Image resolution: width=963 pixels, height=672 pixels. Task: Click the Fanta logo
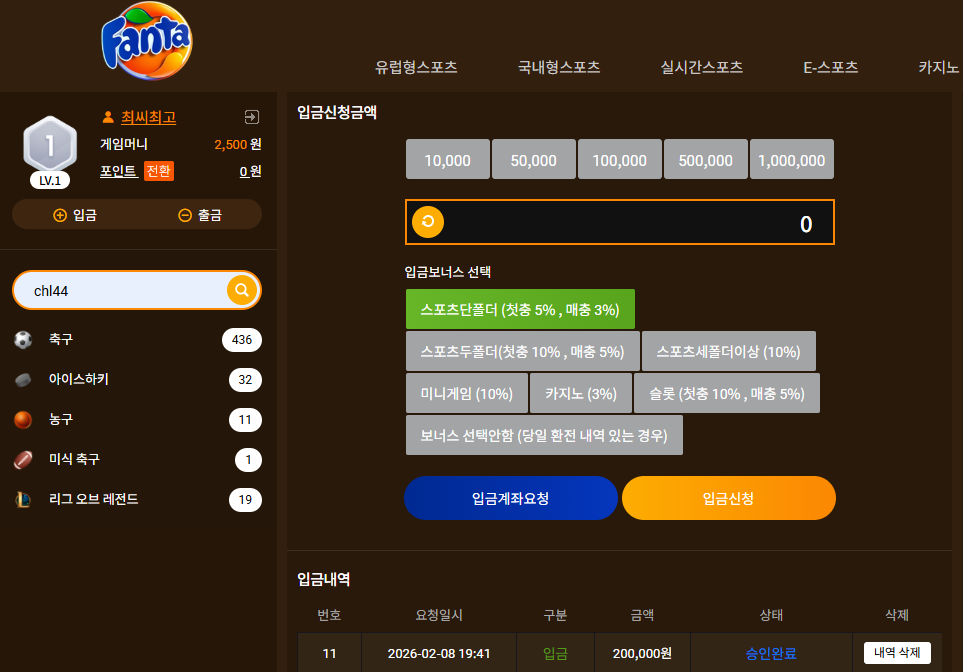(147, 41)
